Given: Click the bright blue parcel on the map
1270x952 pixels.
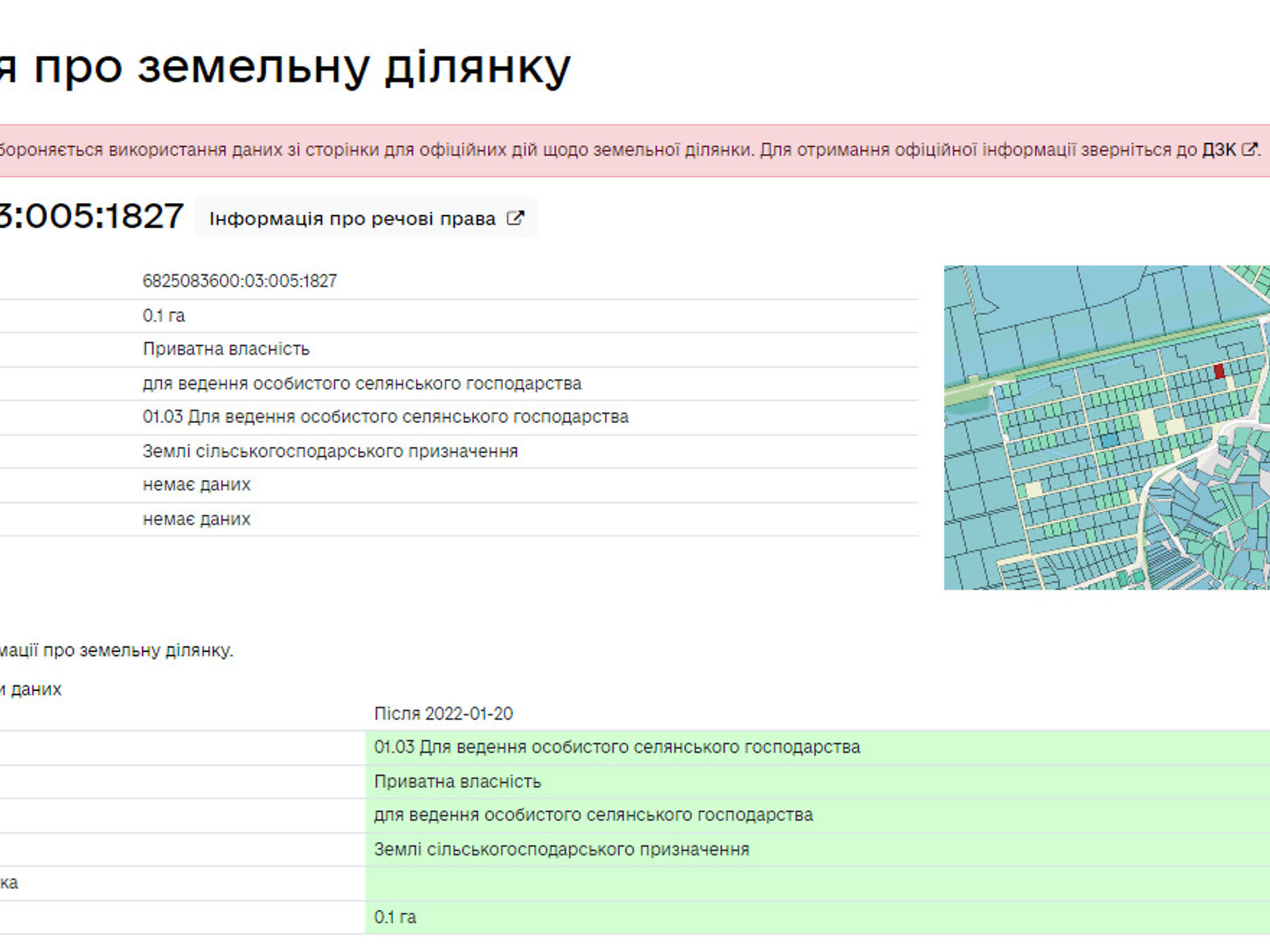Looking at the screenshot, I should 1109,440.
